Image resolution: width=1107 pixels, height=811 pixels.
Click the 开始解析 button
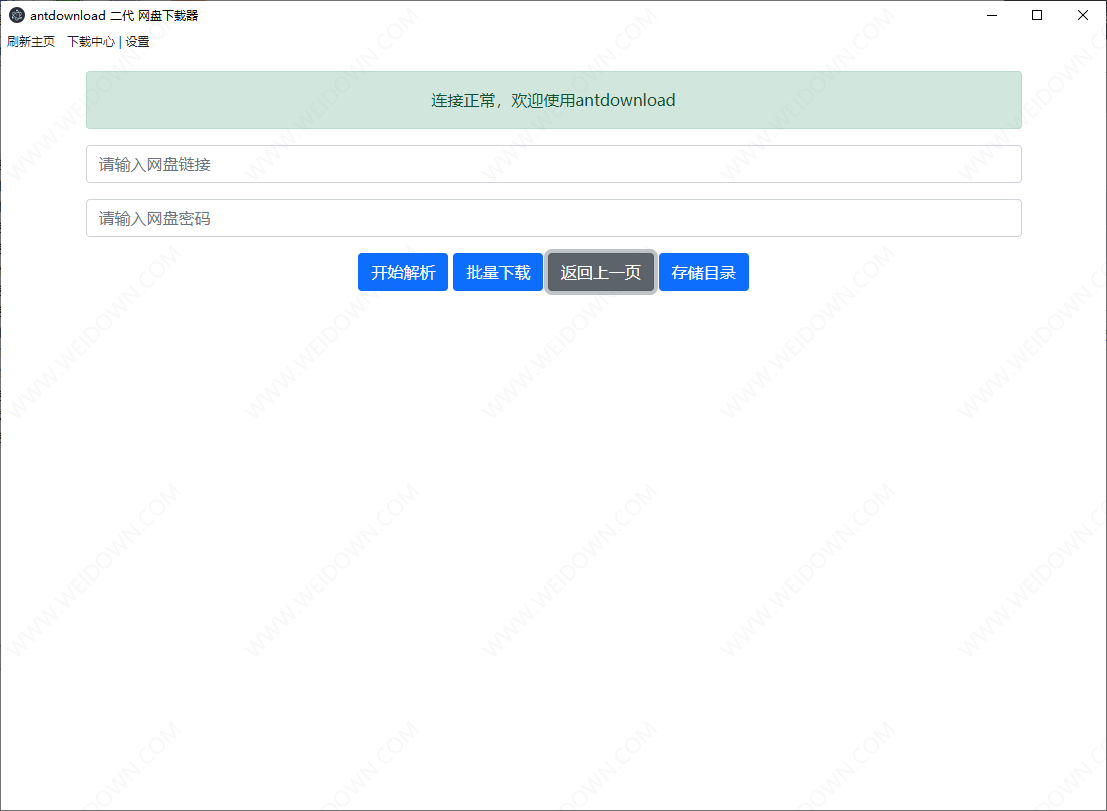pyautogui.click(x=403, y=272)
